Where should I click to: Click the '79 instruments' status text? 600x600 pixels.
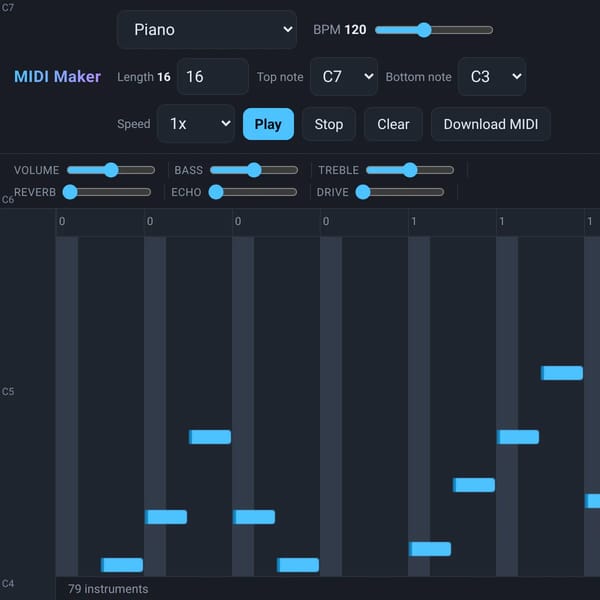[108, 589]
